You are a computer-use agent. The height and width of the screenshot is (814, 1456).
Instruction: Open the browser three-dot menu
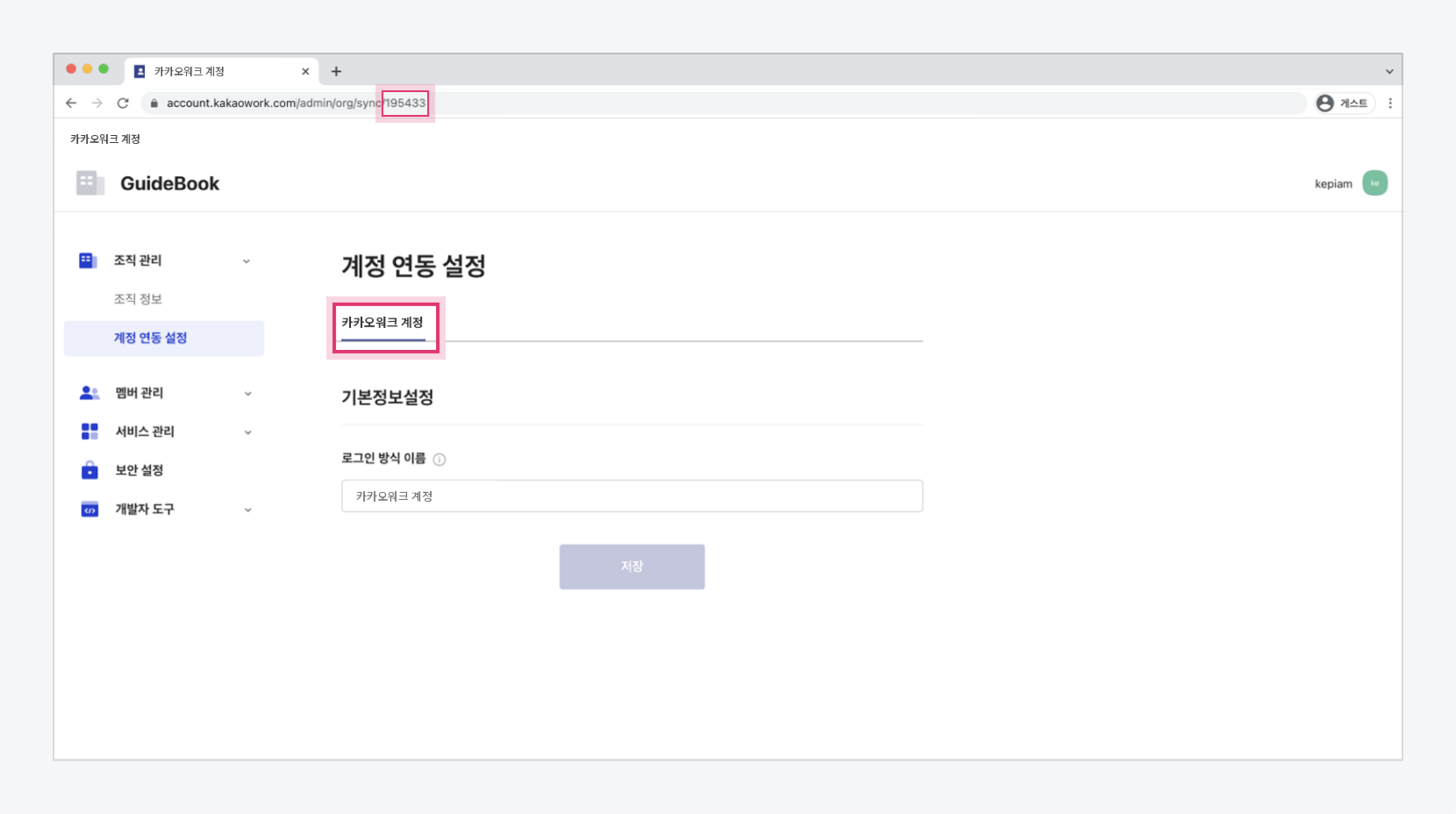tap(1390, 104)
